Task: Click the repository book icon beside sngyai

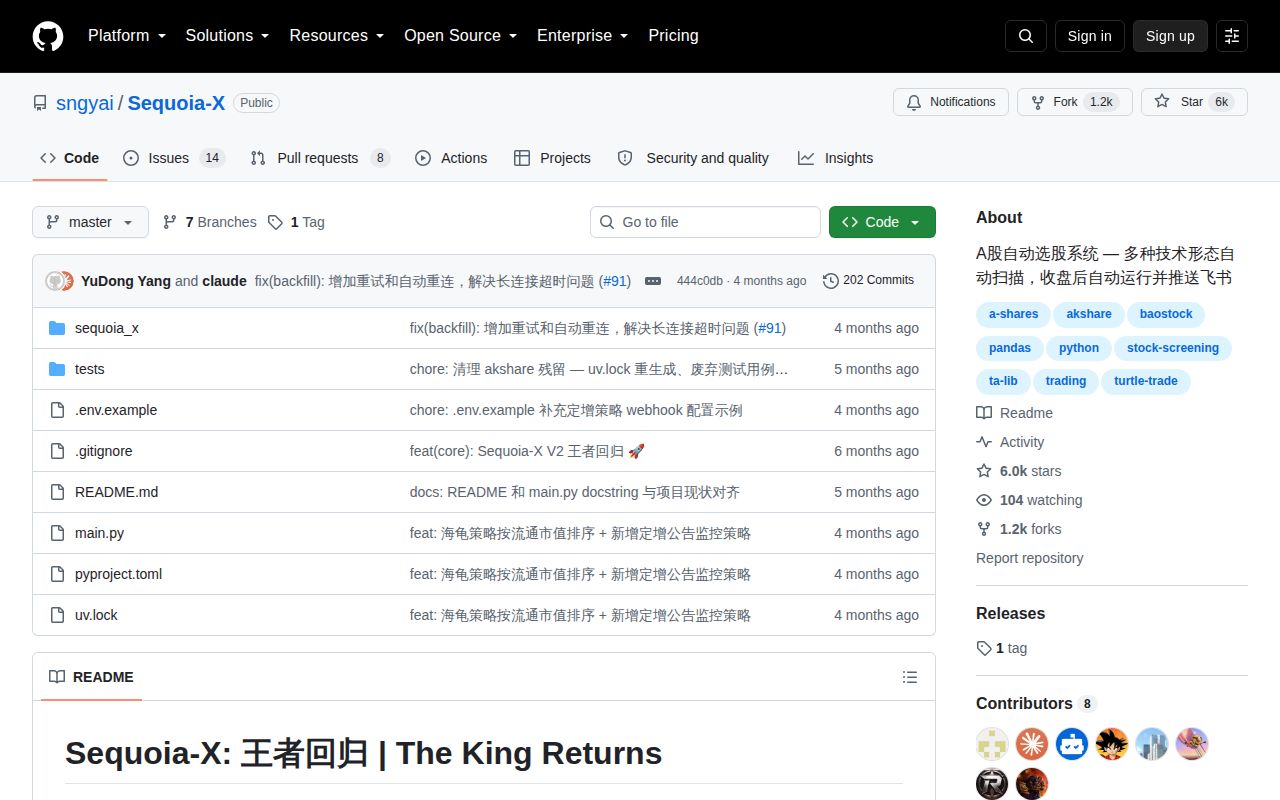Action: tap(40, 103)
